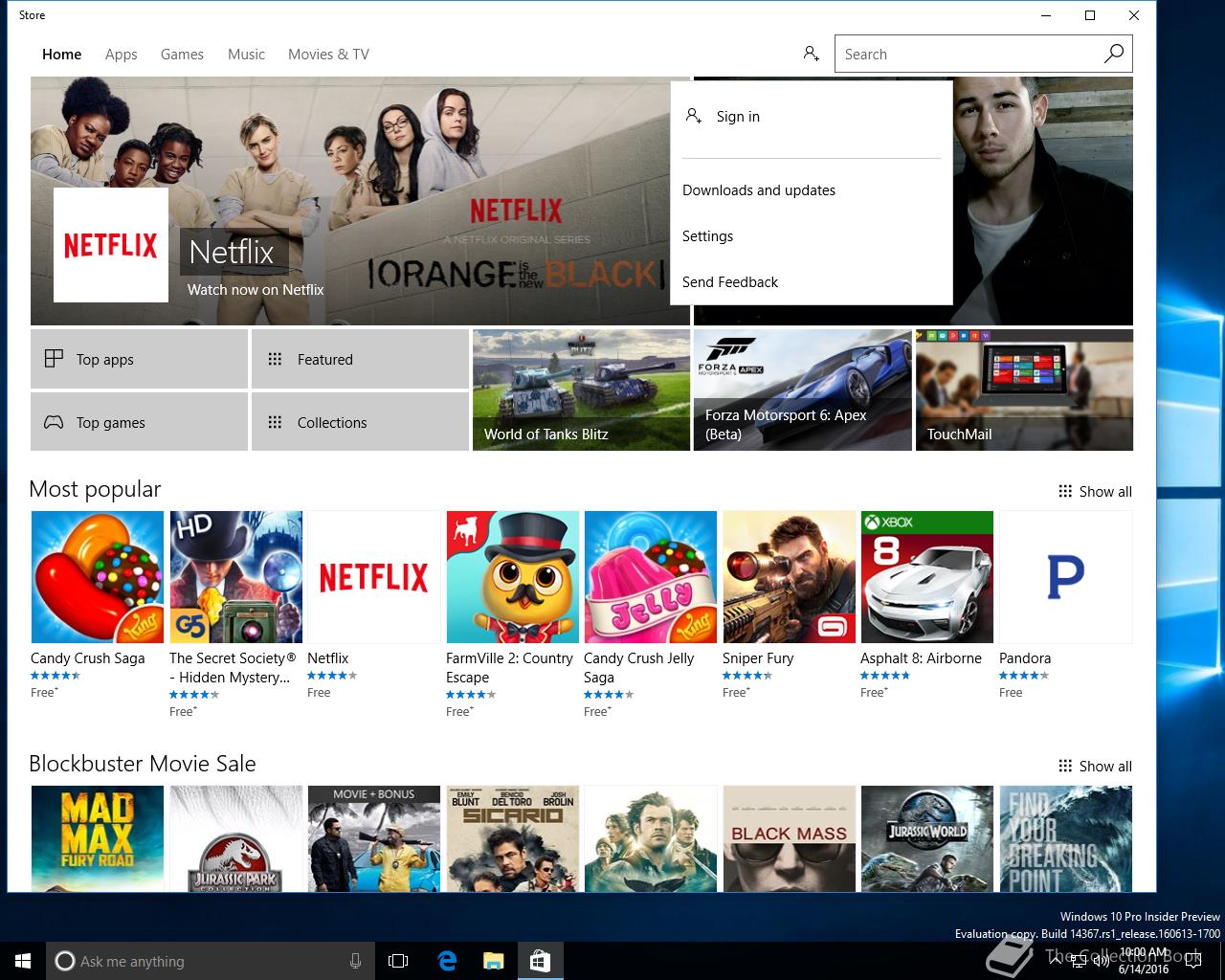Click the Store icon on the taskbar

540,961
